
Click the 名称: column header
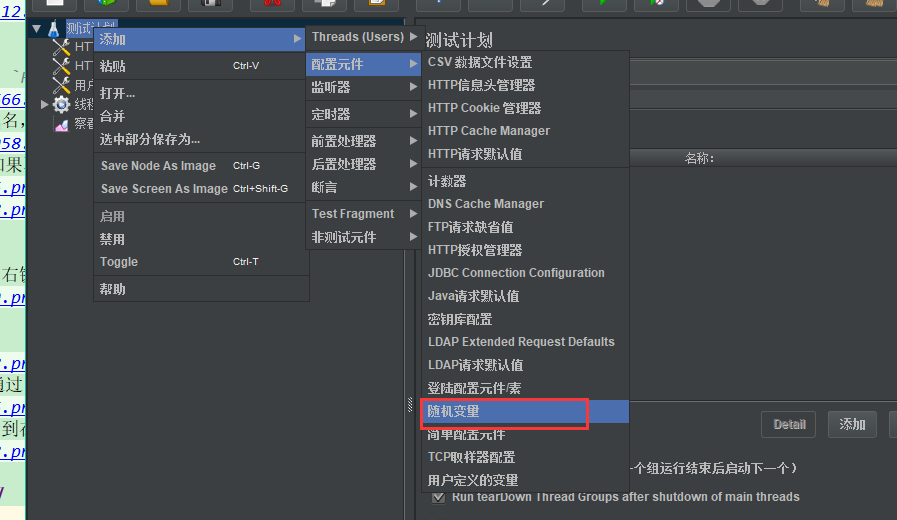pyautogui.click(x=699, y=158)
